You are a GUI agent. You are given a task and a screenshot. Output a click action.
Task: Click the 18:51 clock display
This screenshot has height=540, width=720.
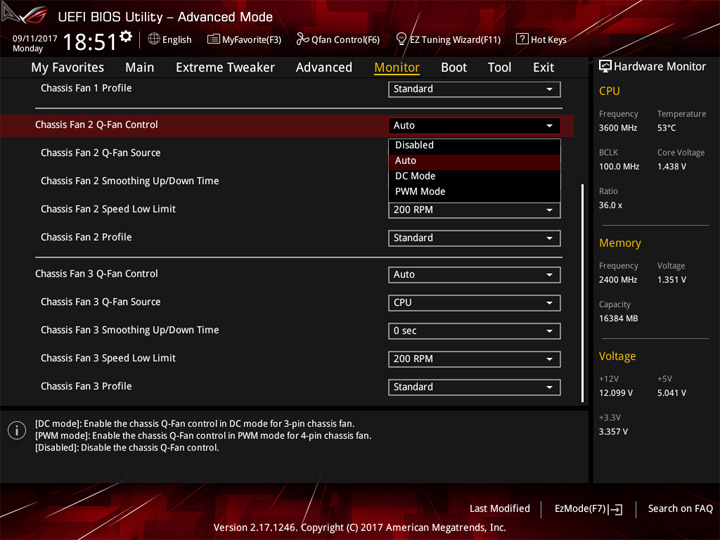pyautogui.click(x=90, y=42)
